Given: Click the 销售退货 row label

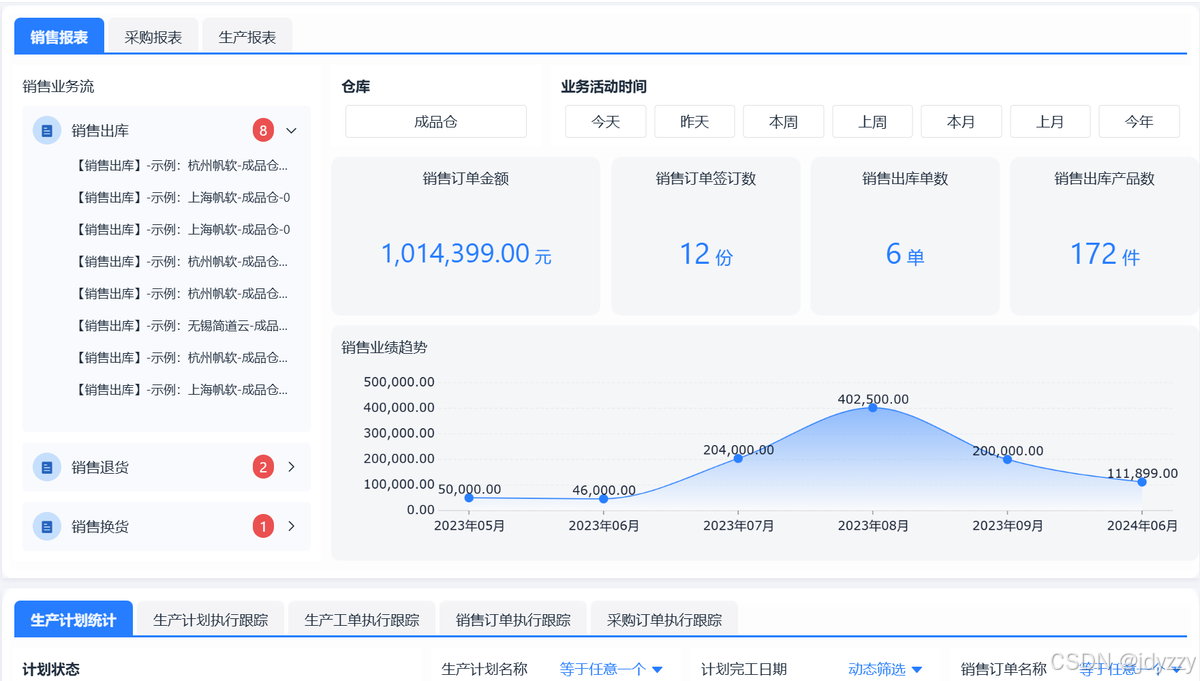Looking at the screenshot, I should tap(100, 467).
